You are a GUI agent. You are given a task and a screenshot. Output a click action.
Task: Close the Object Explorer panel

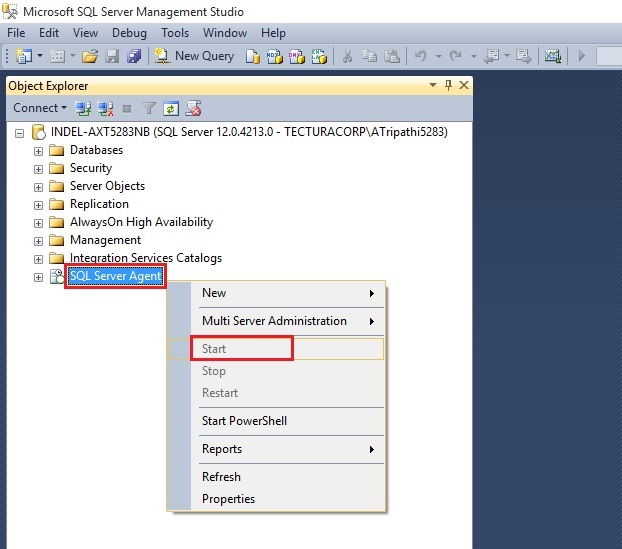tap(463, 86)
